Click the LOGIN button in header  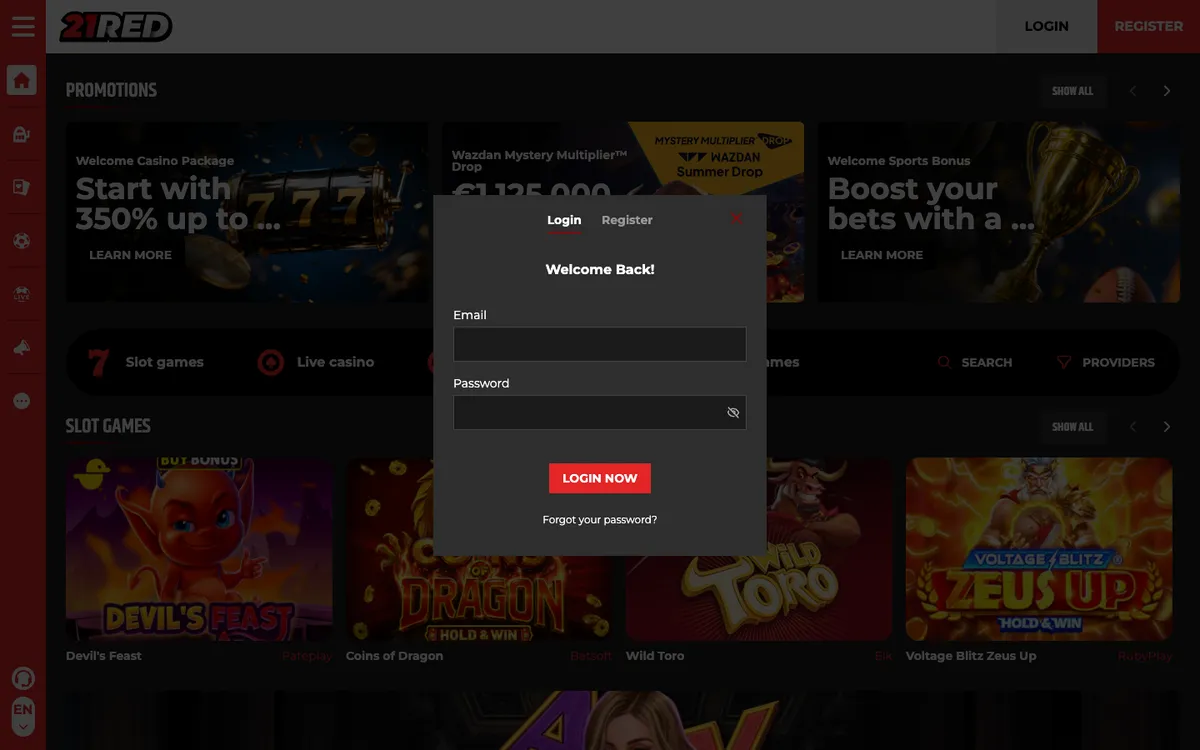pos(1046,27)
